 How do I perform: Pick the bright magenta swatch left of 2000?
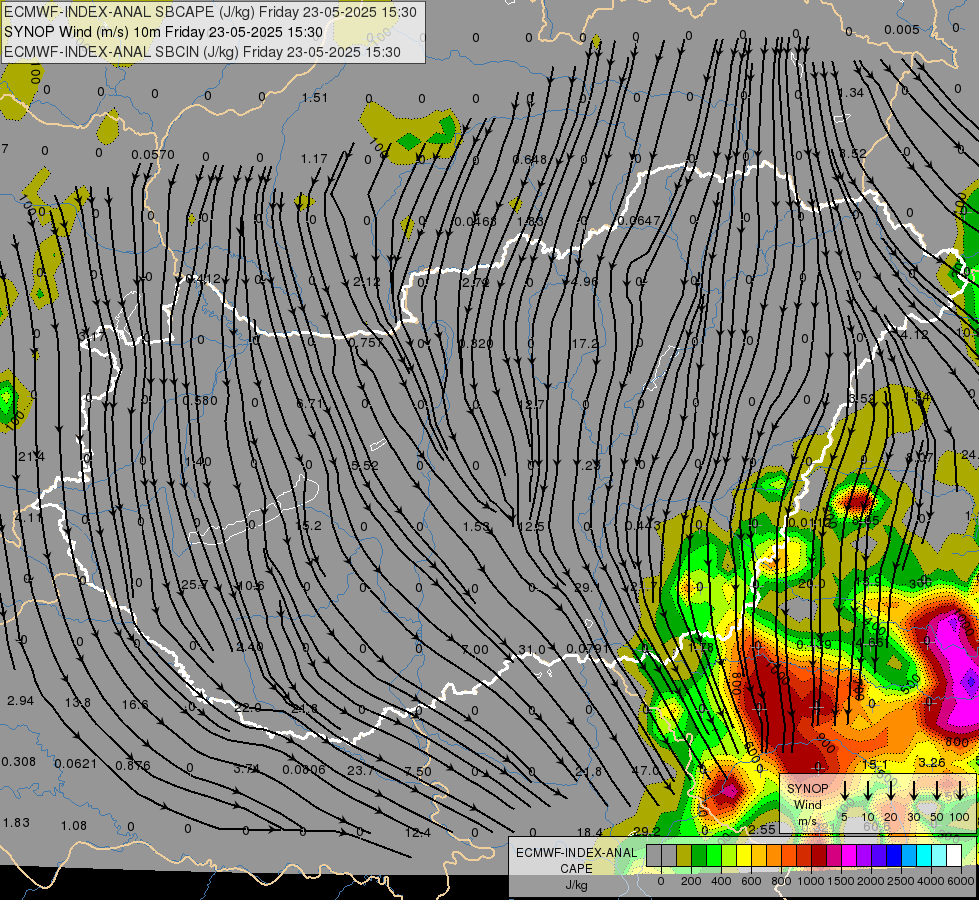click(849, 855)
